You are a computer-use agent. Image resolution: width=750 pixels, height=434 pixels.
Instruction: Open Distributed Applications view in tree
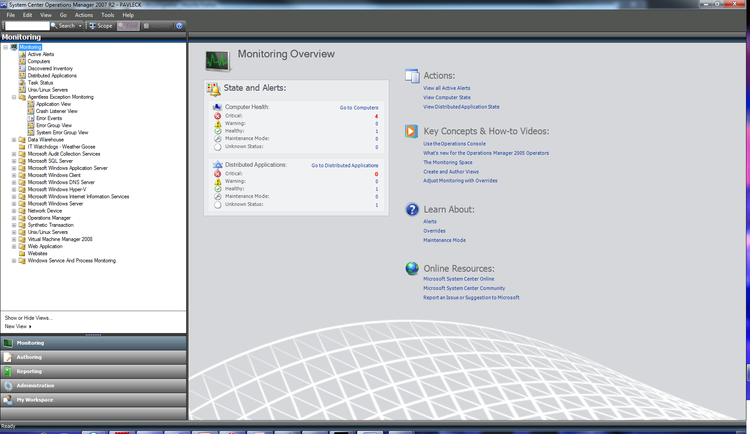coord(51,75)
